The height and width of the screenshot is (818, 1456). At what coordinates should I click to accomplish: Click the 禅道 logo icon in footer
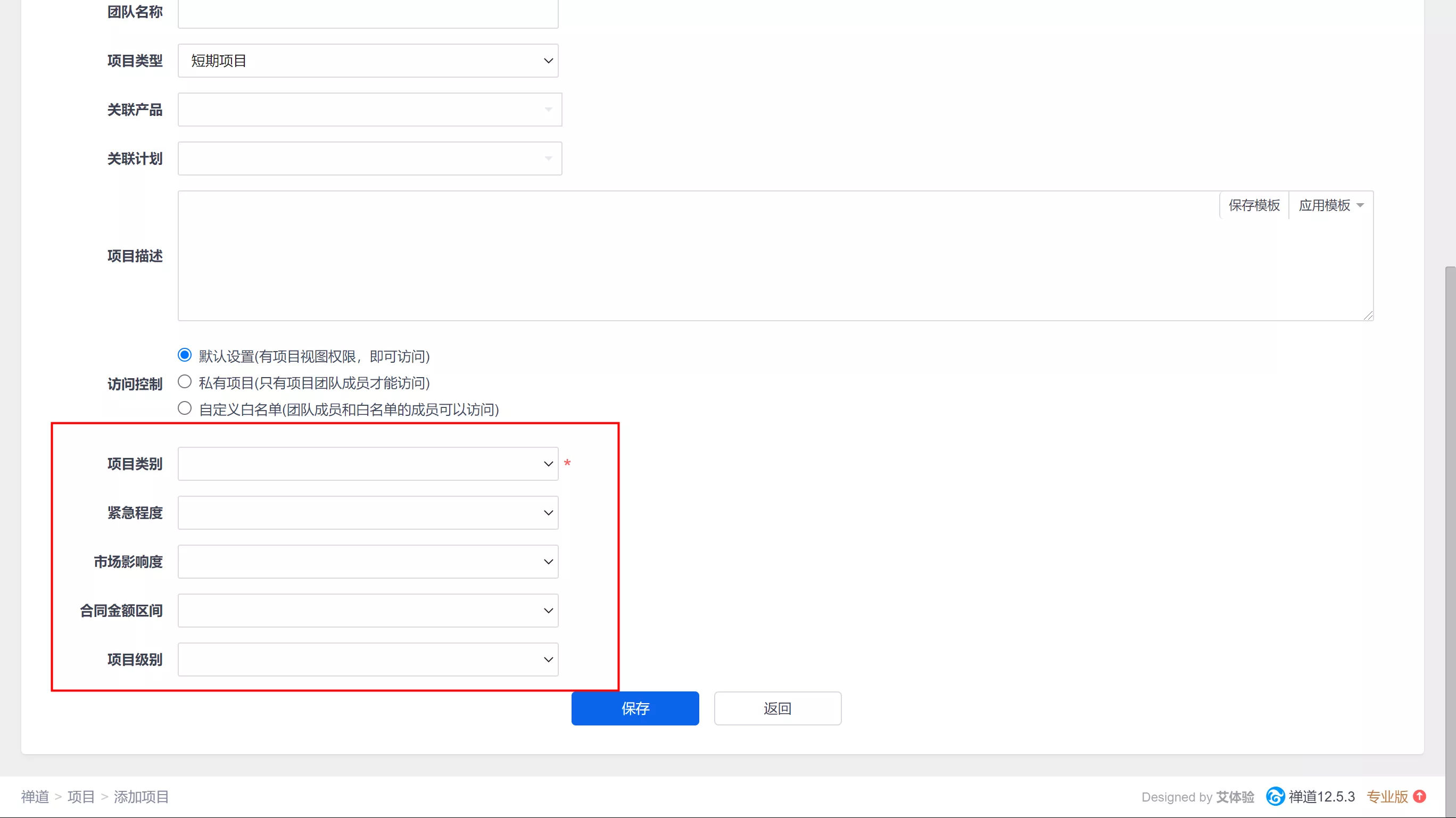pos(1275,797)
